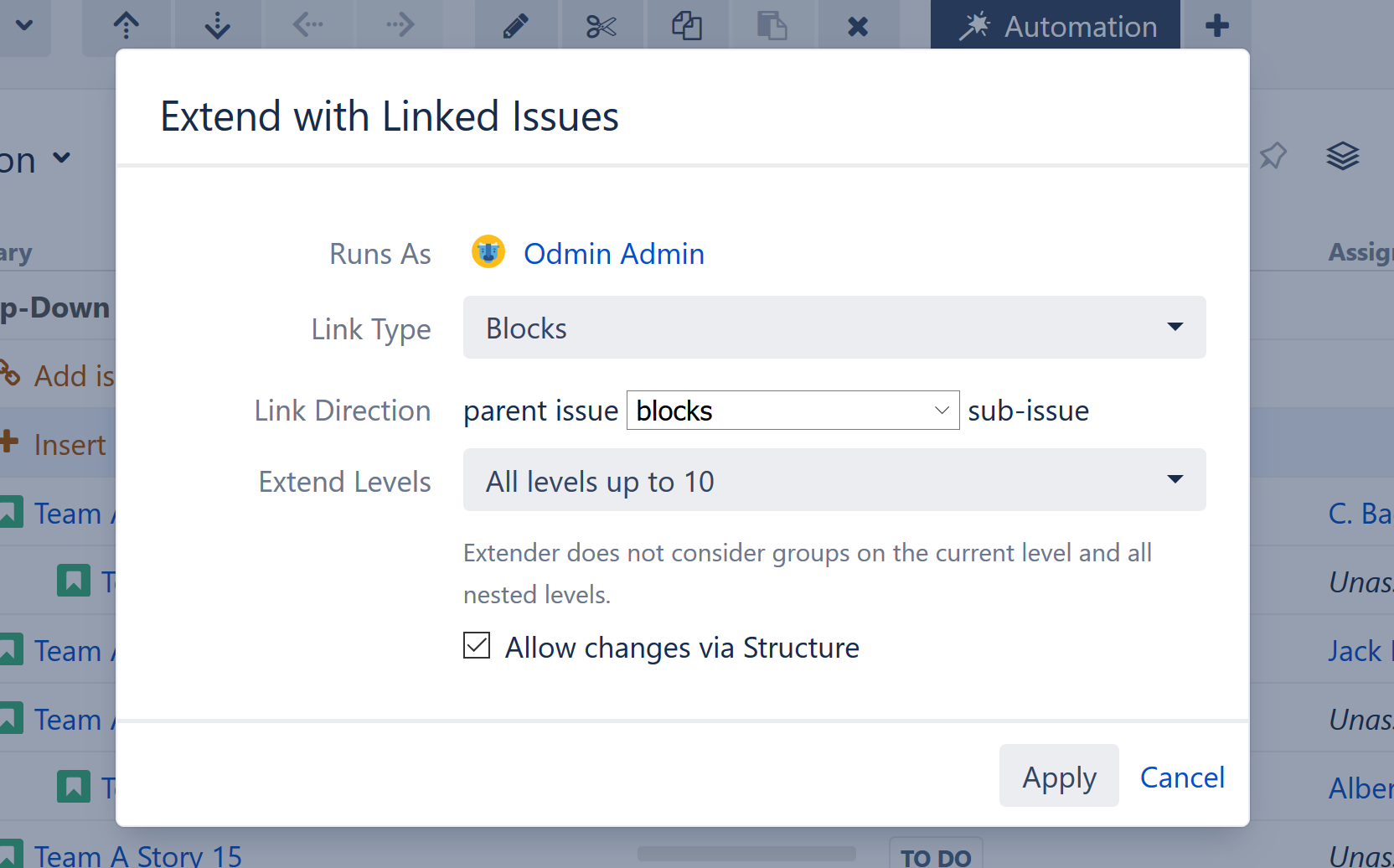1394x868 pixels.
Task: Click the plus icon next to Automation
Action: click(x=1216, y=26)
